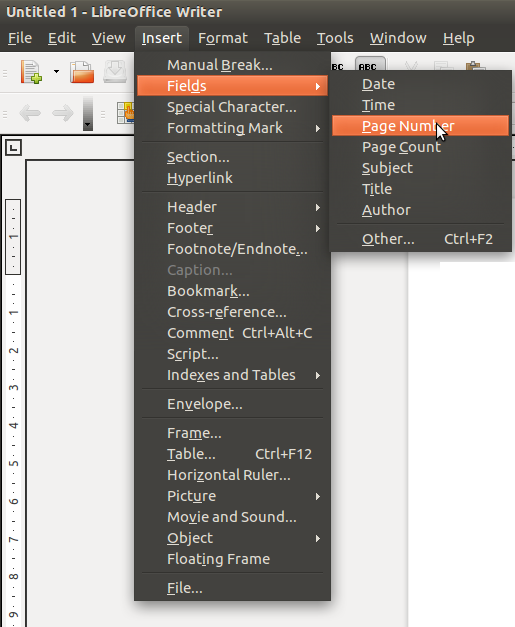Insert the Page Number field

[x=420, y=126]
